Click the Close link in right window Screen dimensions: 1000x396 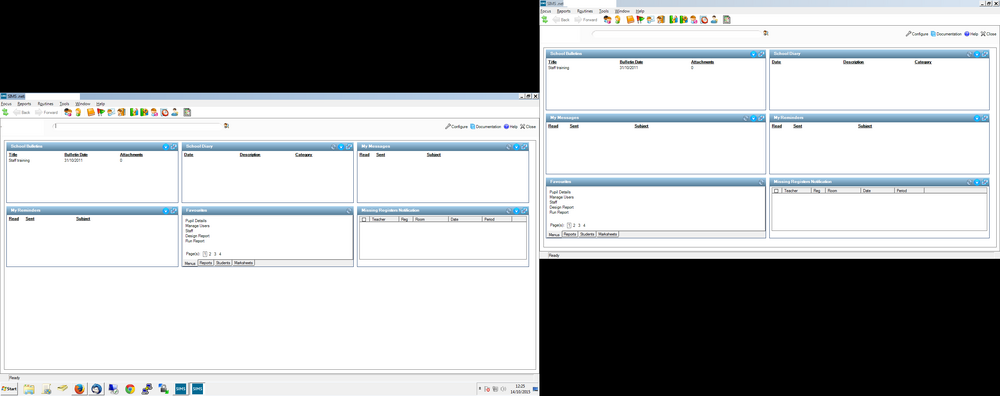coord(989,34)
